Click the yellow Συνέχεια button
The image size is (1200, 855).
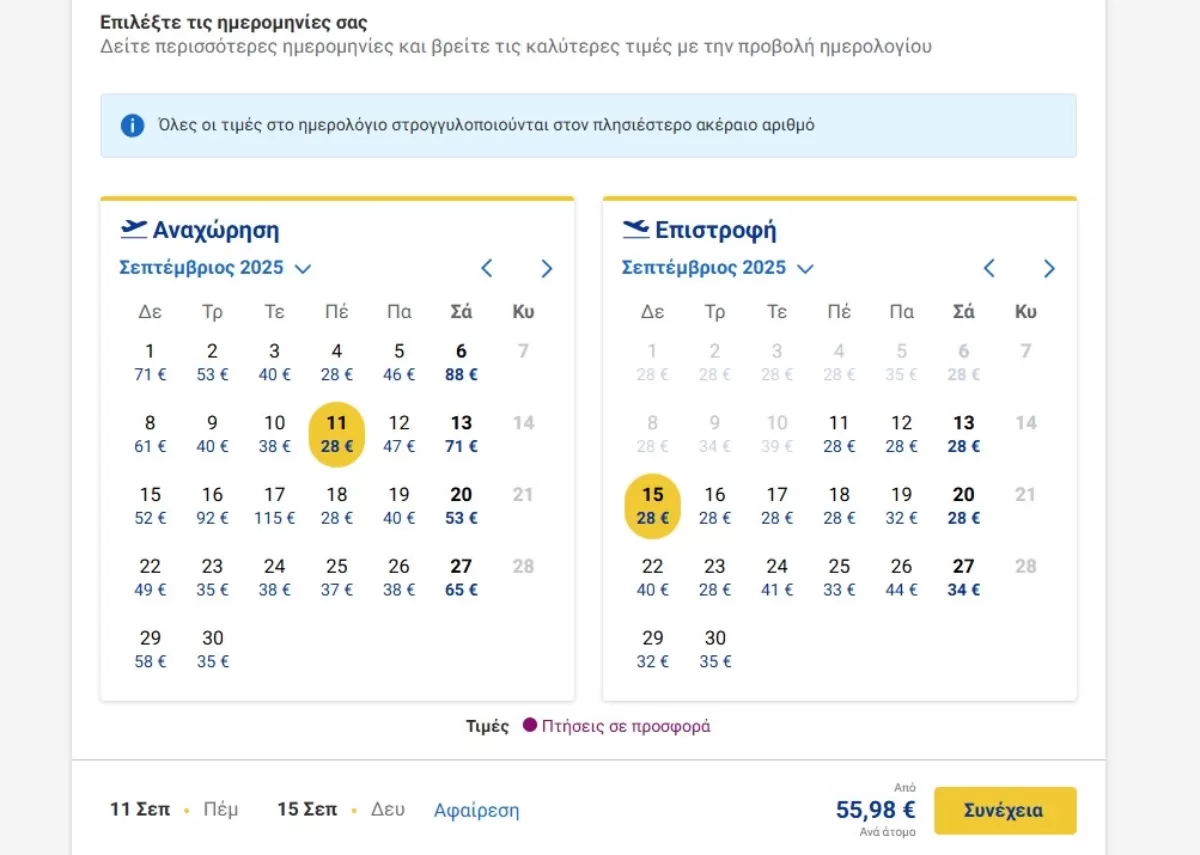coord(1005,810)
